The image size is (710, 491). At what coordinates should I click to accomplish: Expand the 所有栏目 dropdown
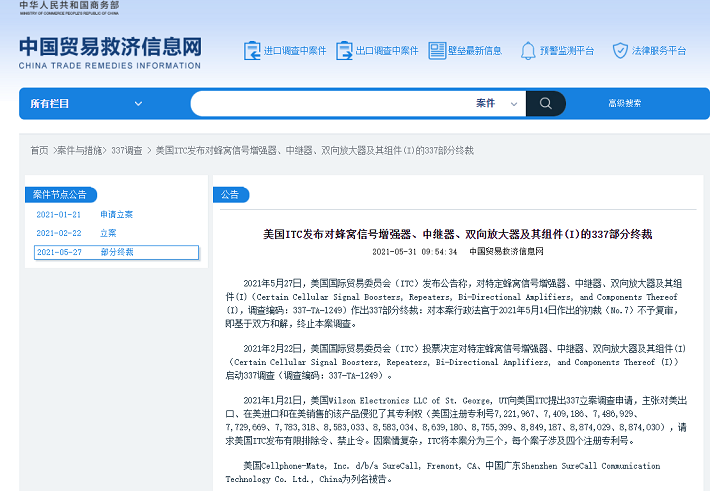click(86, 103)
